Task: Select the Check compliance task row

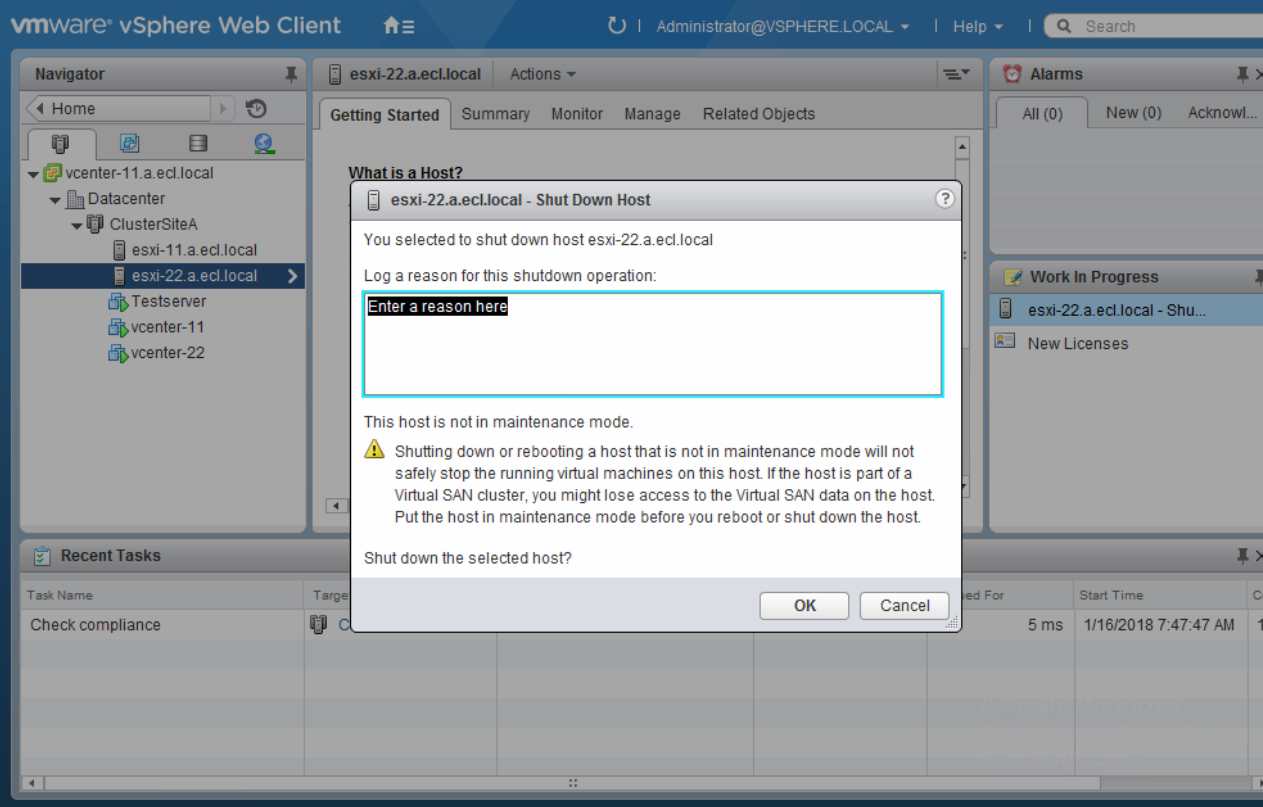Action: click(641, 625)
